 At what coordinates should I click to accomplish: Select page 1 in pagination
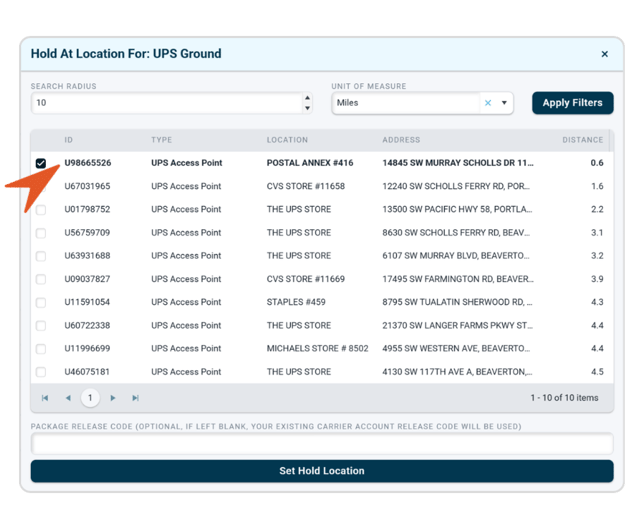90,398
